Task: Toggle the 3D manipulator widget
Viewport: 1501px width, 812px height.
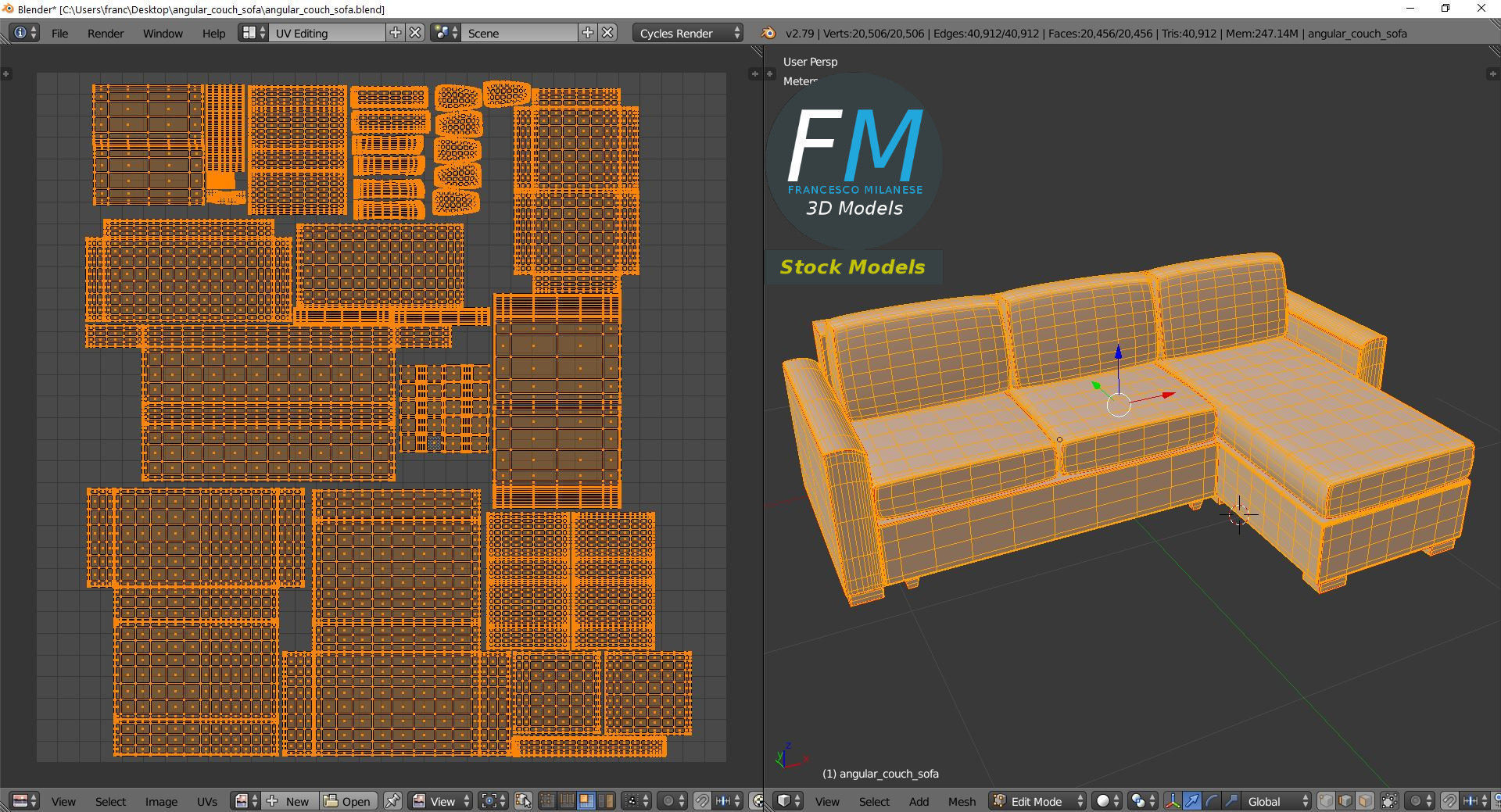Action: (1173, 801)
